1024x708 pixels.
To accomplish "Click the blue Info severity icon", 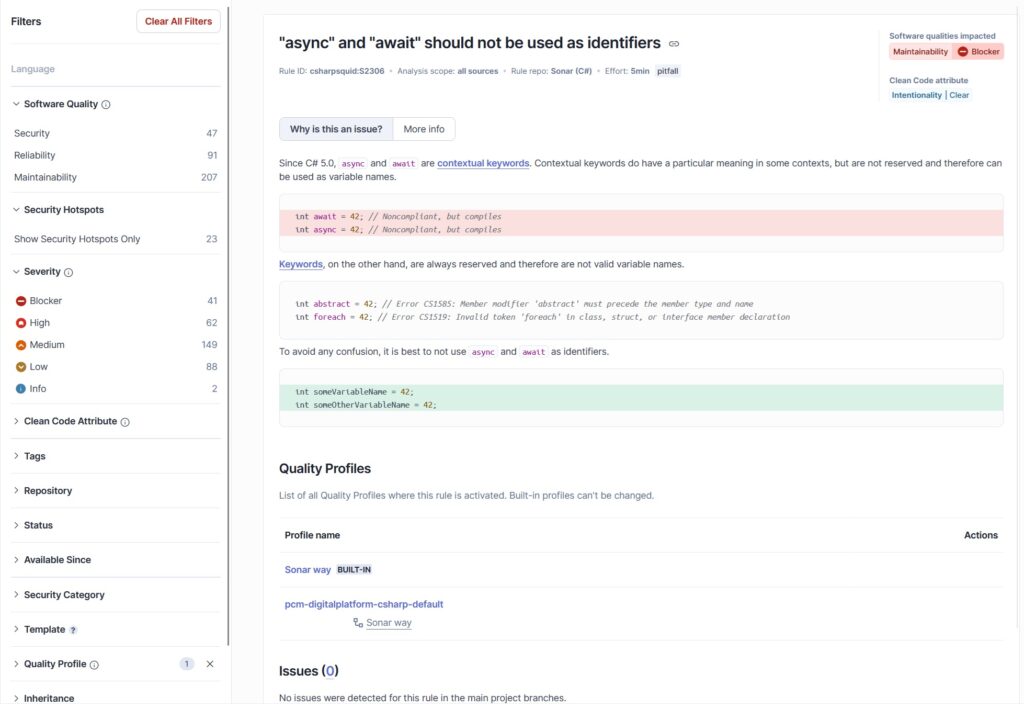I will (21, 388).
